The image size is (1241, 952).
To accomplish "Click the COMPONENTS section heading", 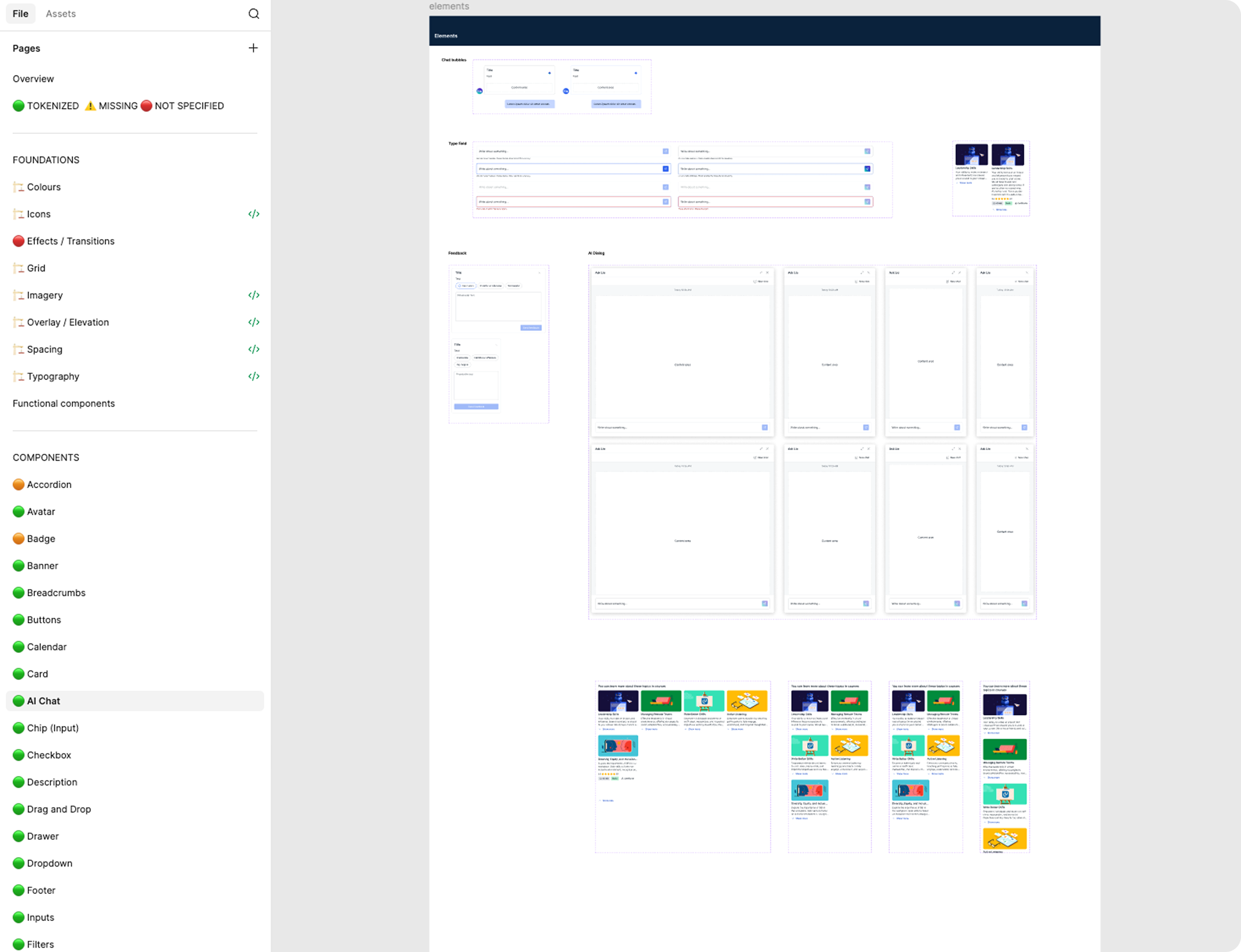I will (46, 457).
